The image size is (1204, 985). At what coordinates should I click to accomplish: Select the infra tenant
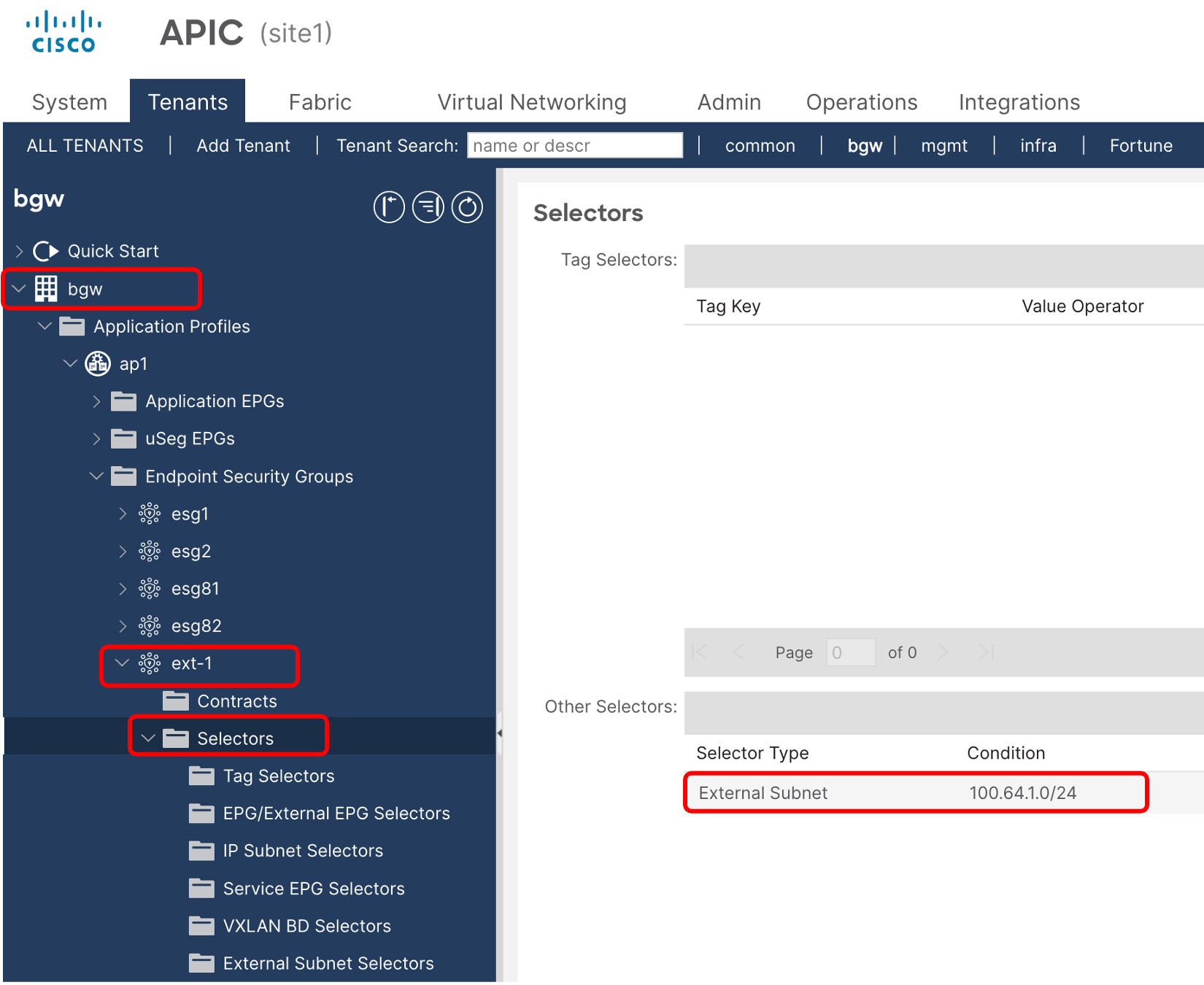click(1038, 146)
